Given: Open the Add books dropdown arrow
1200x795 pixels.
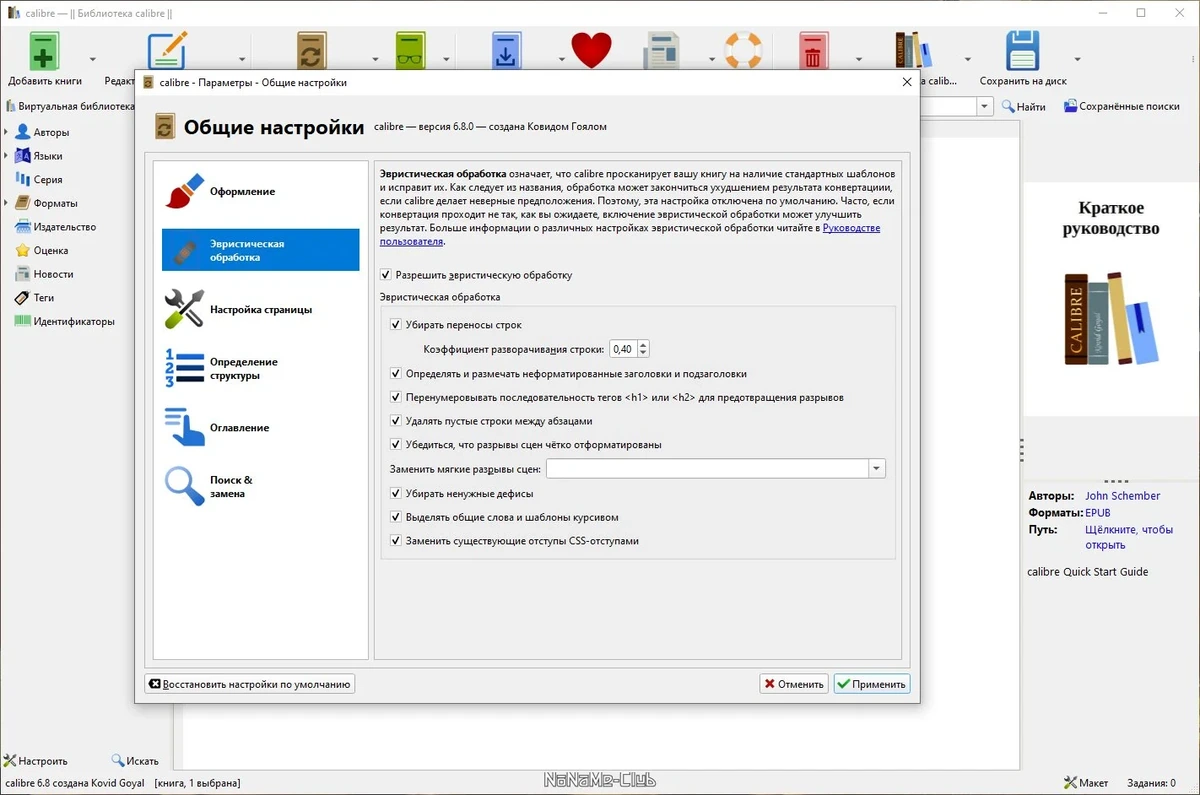Looking at the screenshot, I should pyautogui.click(x=93, y=59).
